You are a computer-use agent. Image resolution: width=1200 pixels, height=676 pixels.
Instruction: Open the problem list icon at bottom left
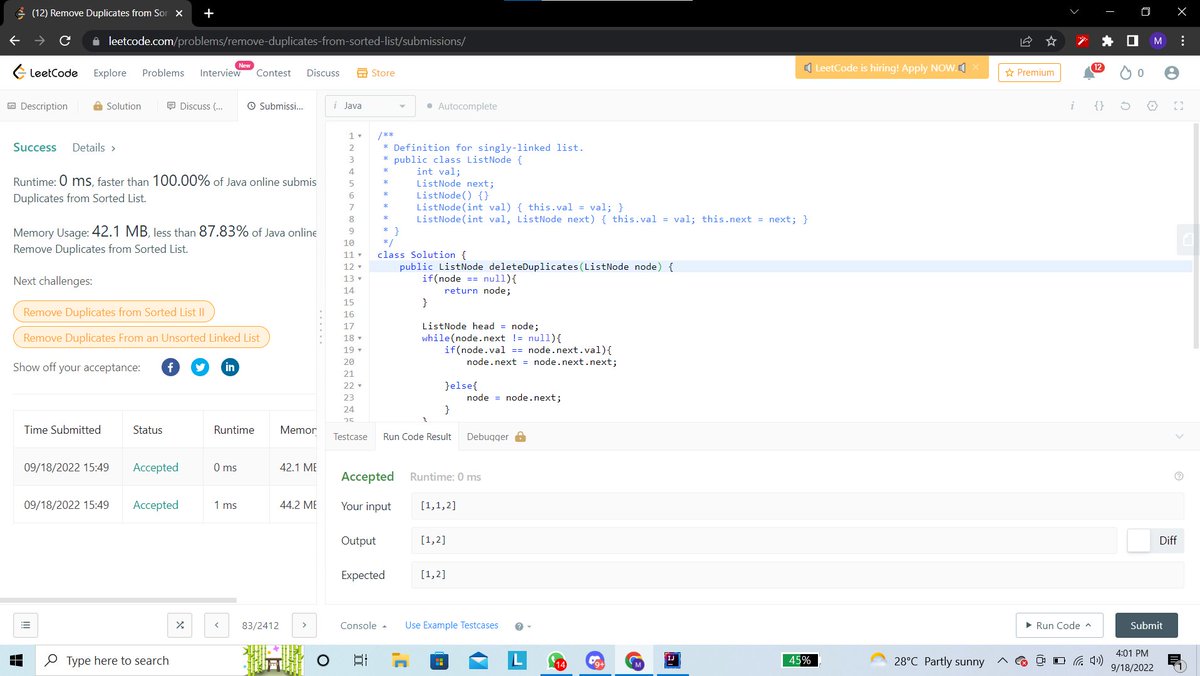click(x=26, y=625)
